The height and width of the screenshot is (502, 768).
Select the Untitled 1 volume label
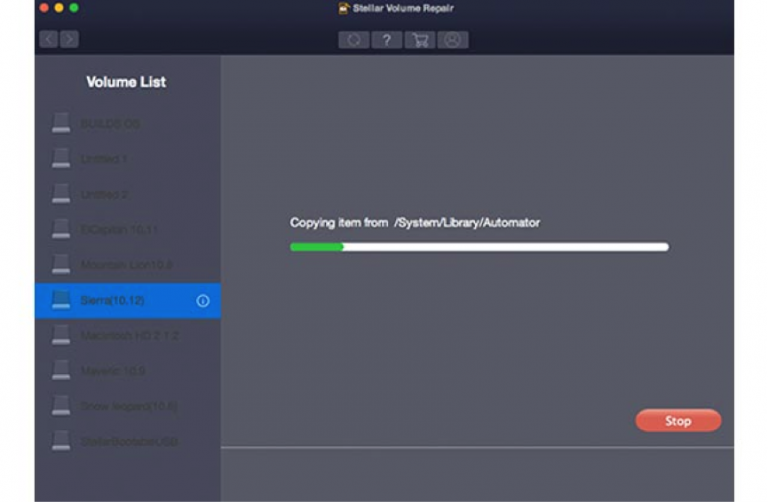[104, 159]
